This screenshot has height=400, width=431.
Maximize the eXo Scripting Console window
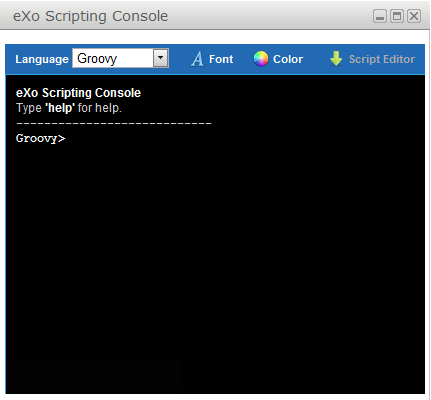click(x=397, y=16)
